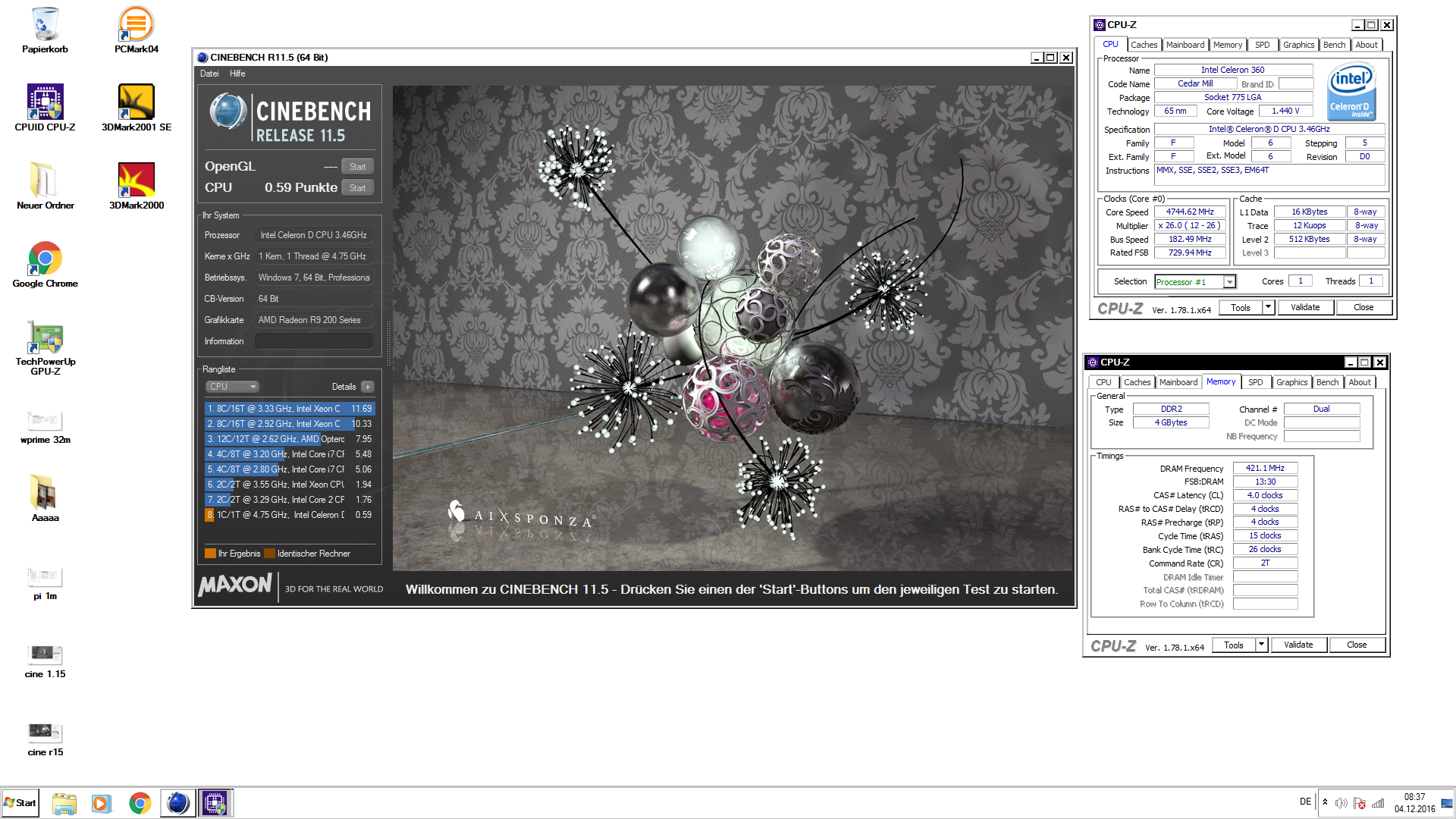Open 3DMark2001 SE desktop icon
This screenshot has width=1456, height=819.
point(136,108)
